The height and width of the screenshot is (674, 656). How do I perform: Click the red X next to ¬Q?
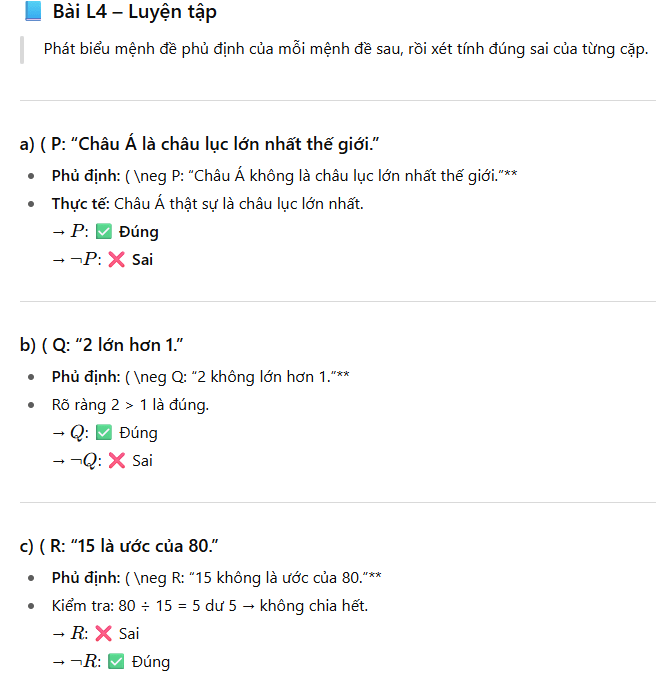point(117,461)
